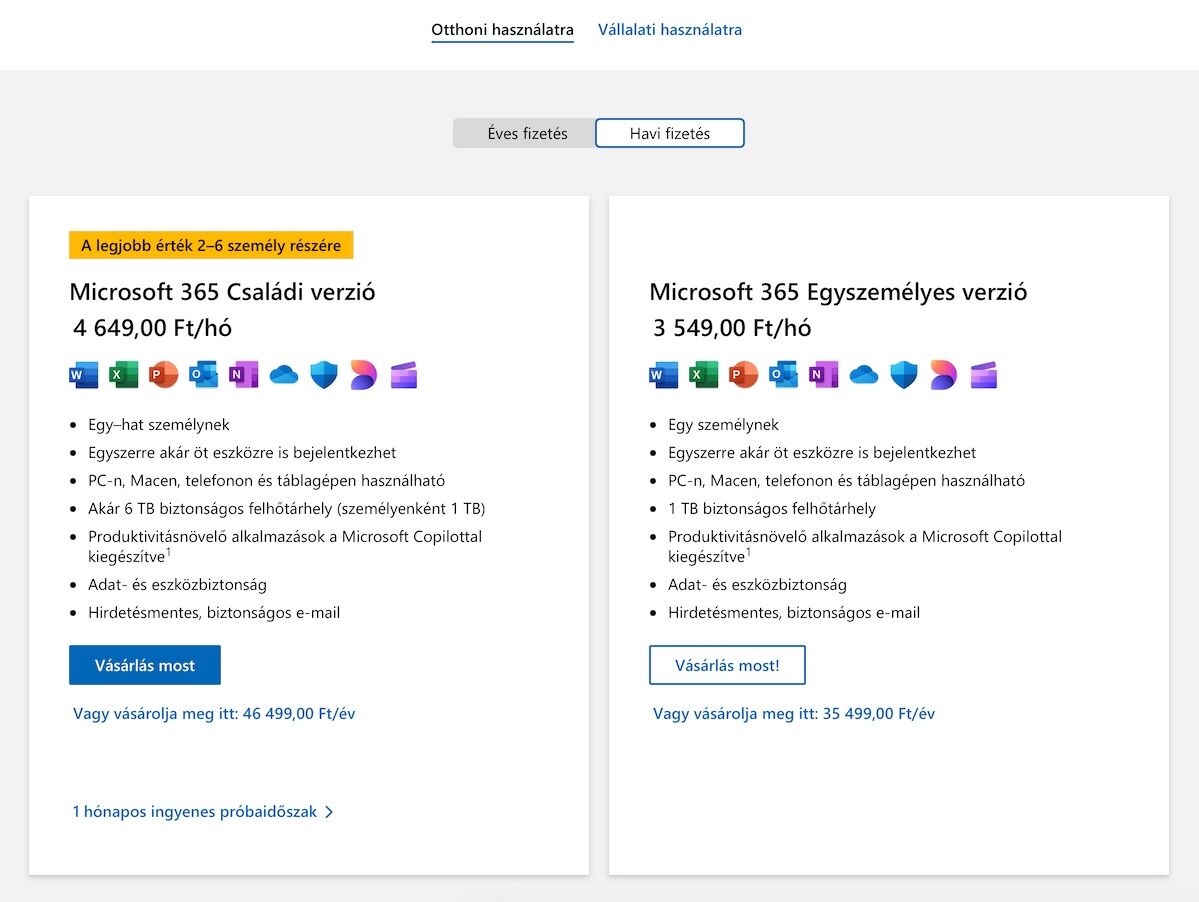Viewport: 1199px width, 902px height.
Task: Click Vásárlás most for Családi verzió
Action: [145, 665]
